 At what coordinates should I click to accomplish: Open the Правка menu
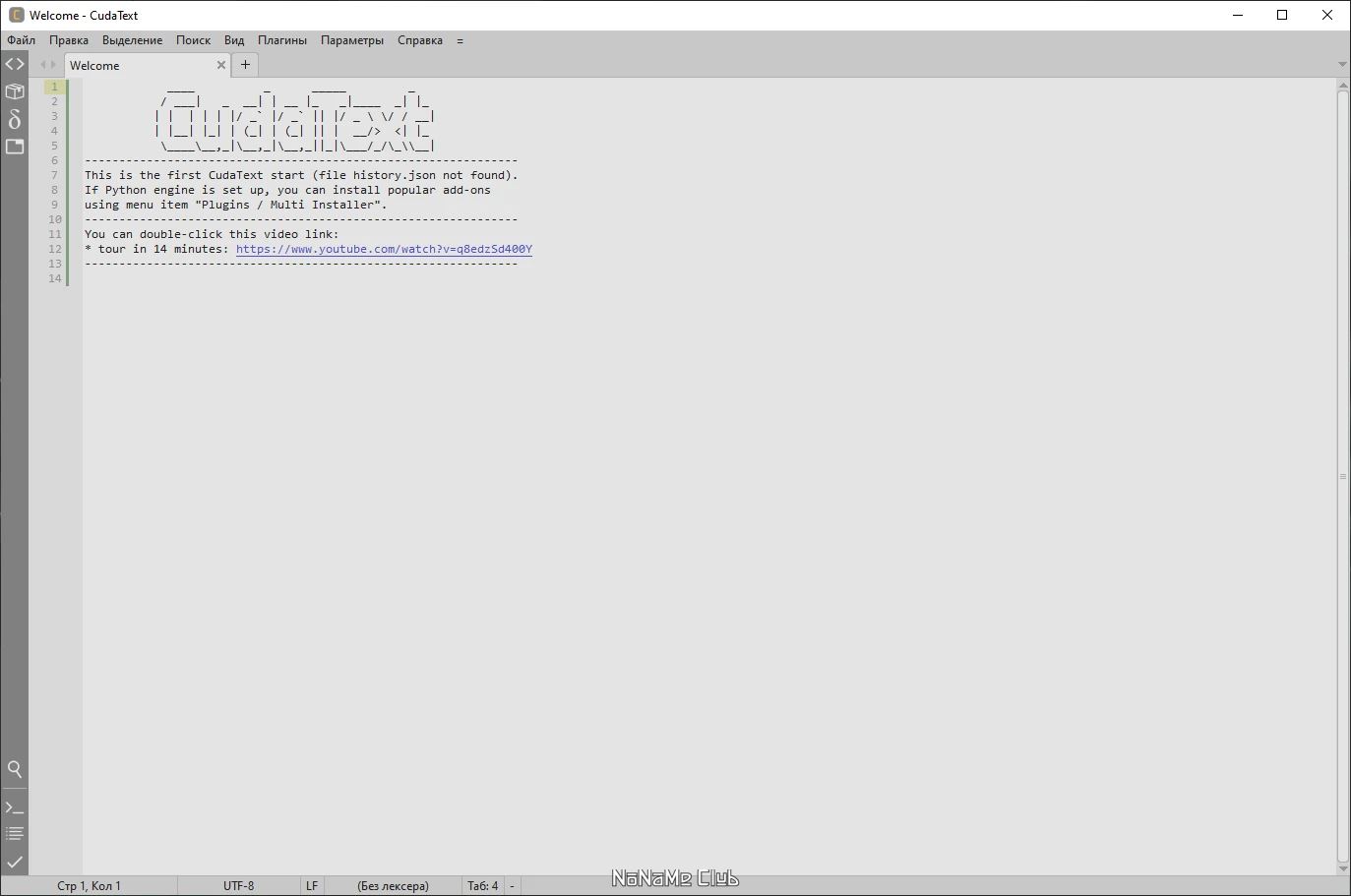[x=69, y=40]
